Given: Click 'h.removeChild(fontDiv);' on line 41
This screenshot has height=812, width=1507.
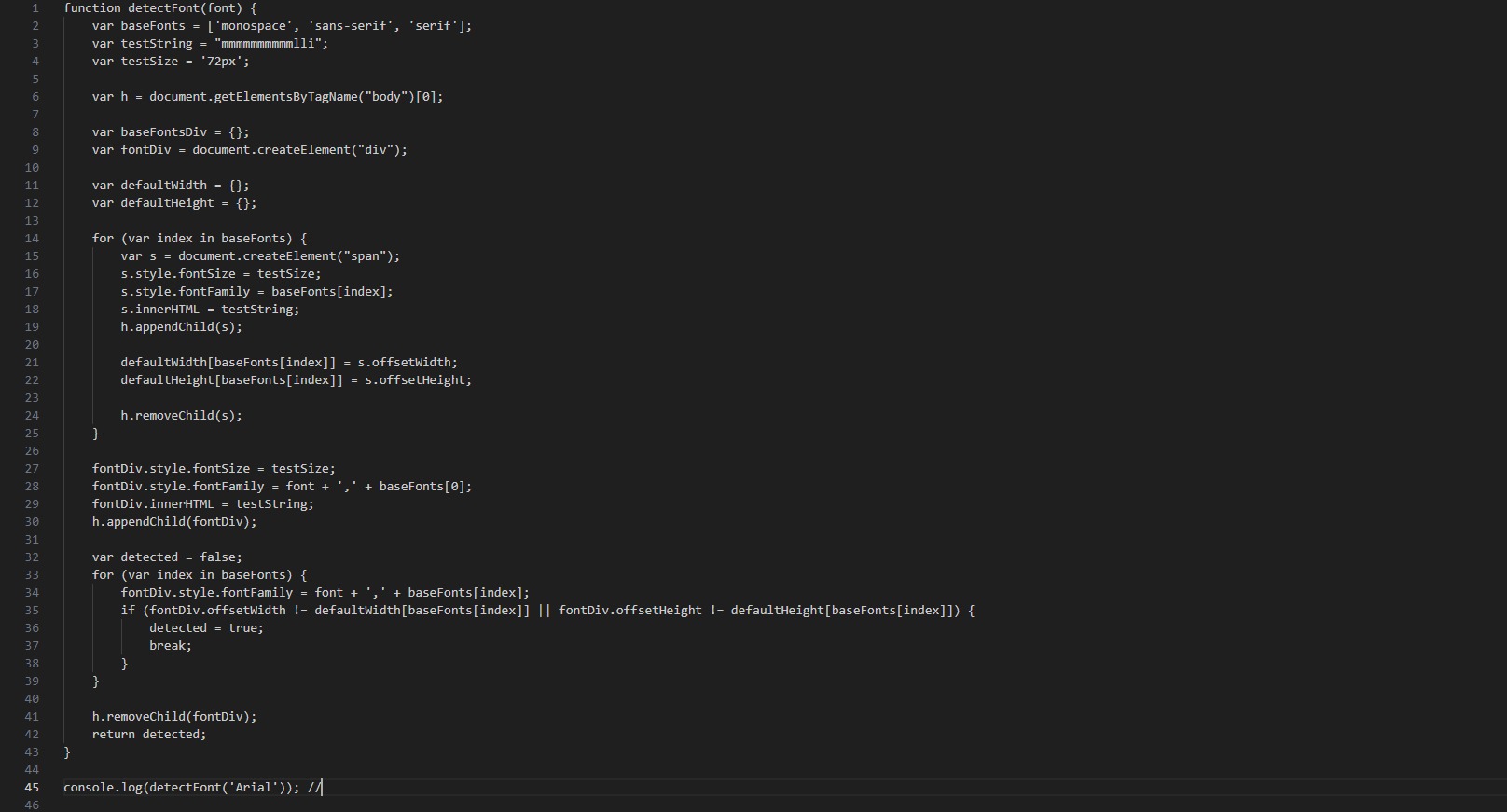Looking at the screenshot, I should click(174, 716).
